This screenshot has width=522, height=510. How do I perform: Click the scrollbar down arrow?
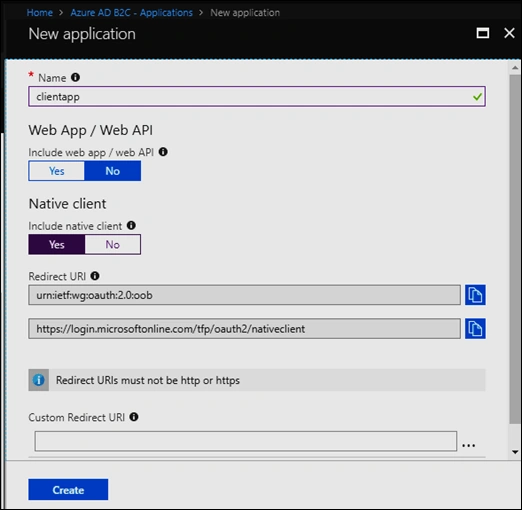[x=515, y=452]
